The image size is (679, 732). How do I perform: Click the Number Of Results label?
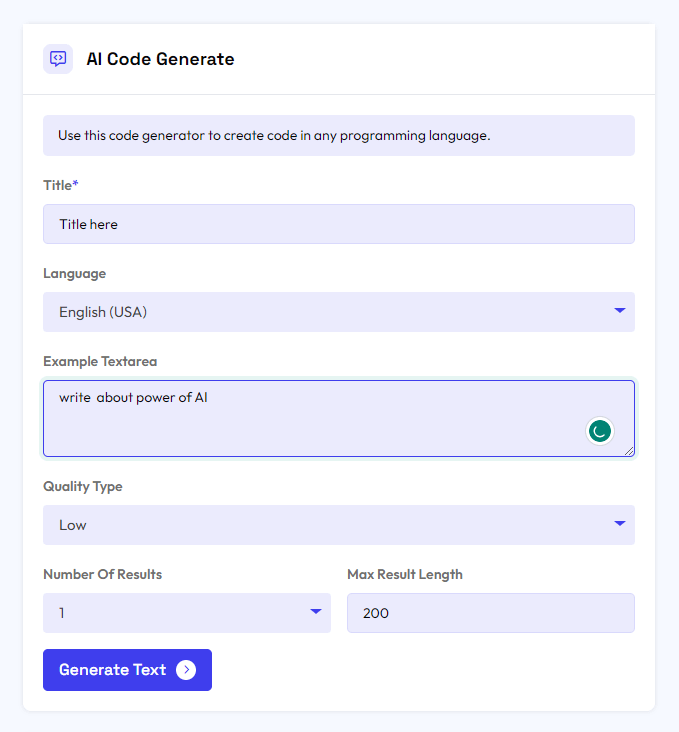point(102,574)
